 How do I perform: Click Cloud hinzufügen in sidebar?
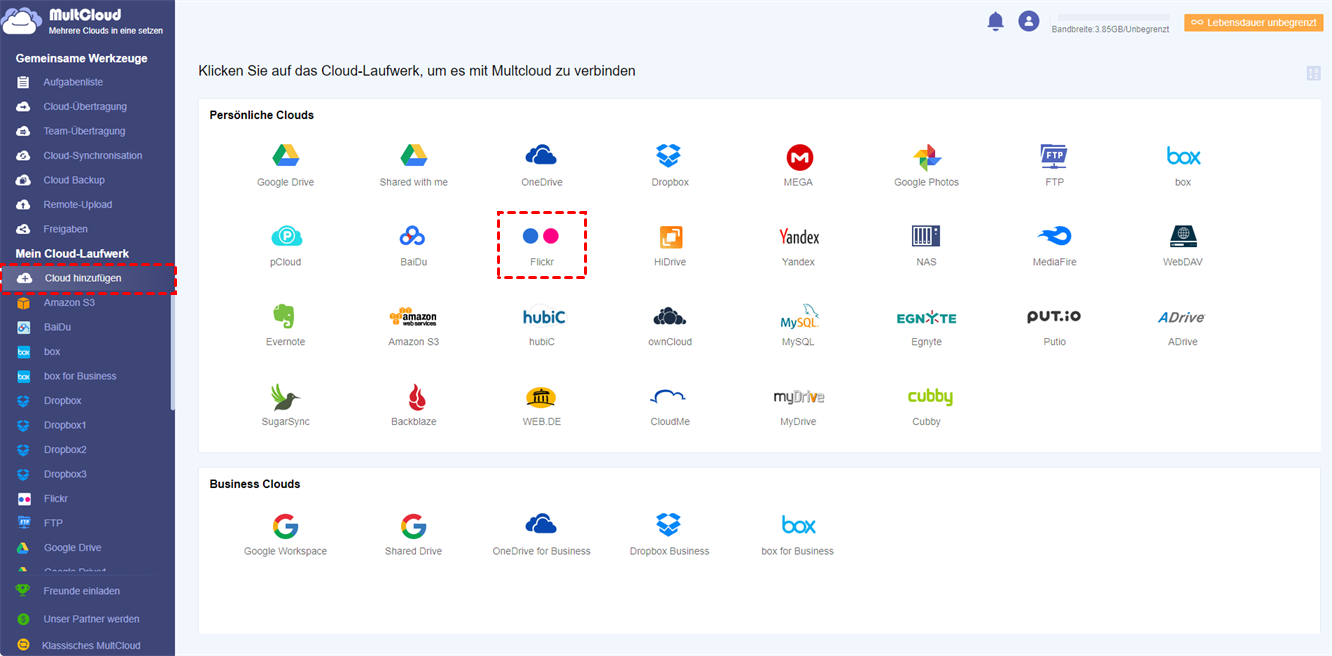pyautogui.click(x=88, y=278)
